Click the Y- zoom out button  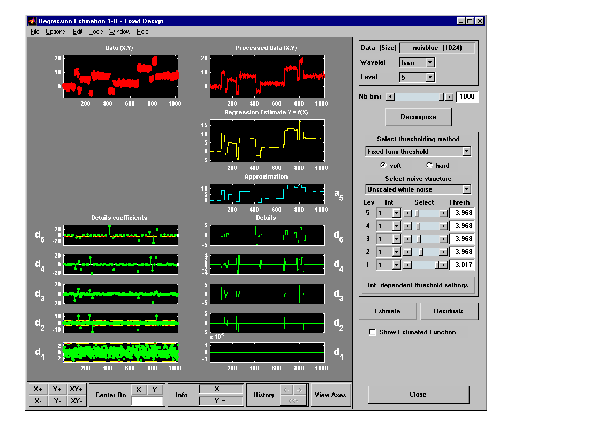coord(56,401)
